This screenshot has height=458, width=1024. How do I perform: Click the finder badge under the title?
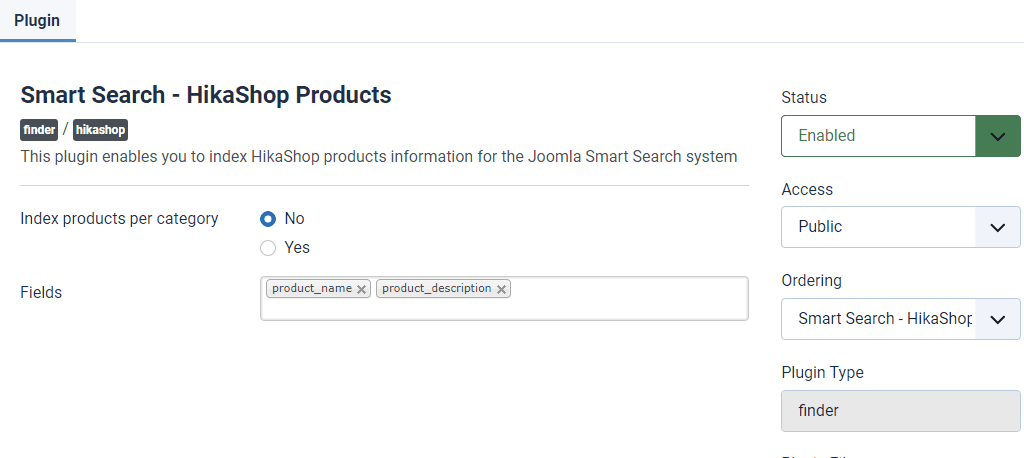(x=39, y=130)
